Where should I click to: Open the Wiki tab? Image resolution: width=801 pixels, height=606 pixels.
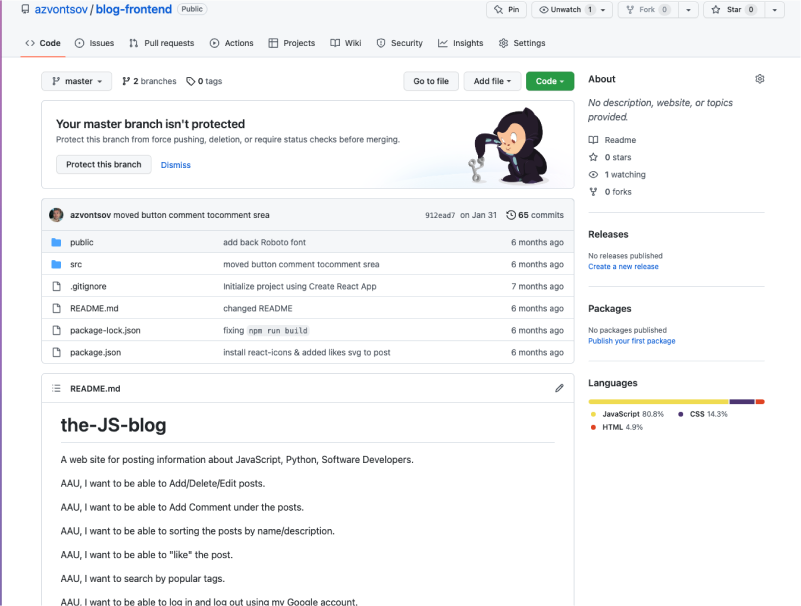346,43
